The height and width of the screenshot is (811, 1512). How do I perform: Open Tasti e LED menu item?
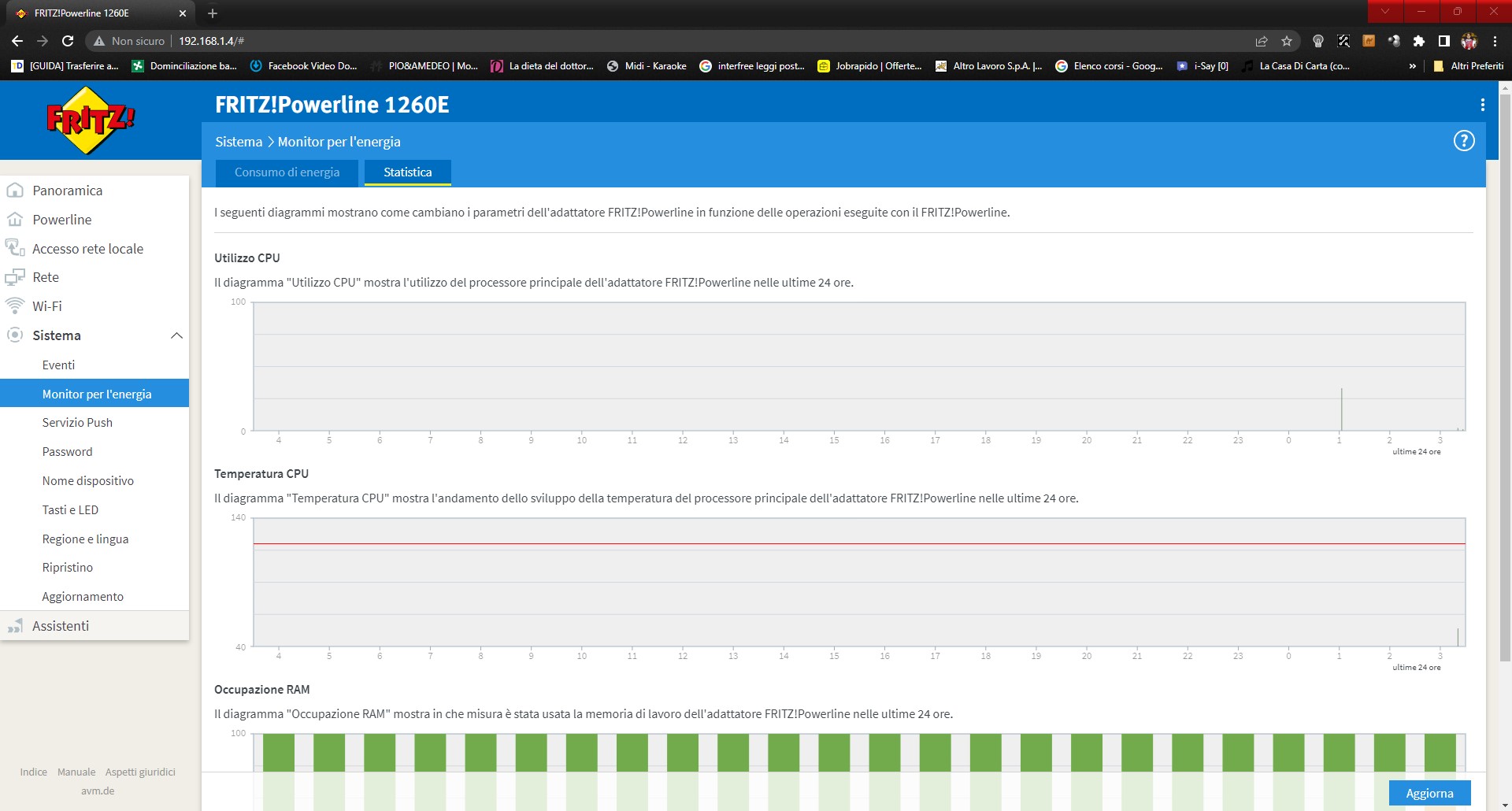70,510
